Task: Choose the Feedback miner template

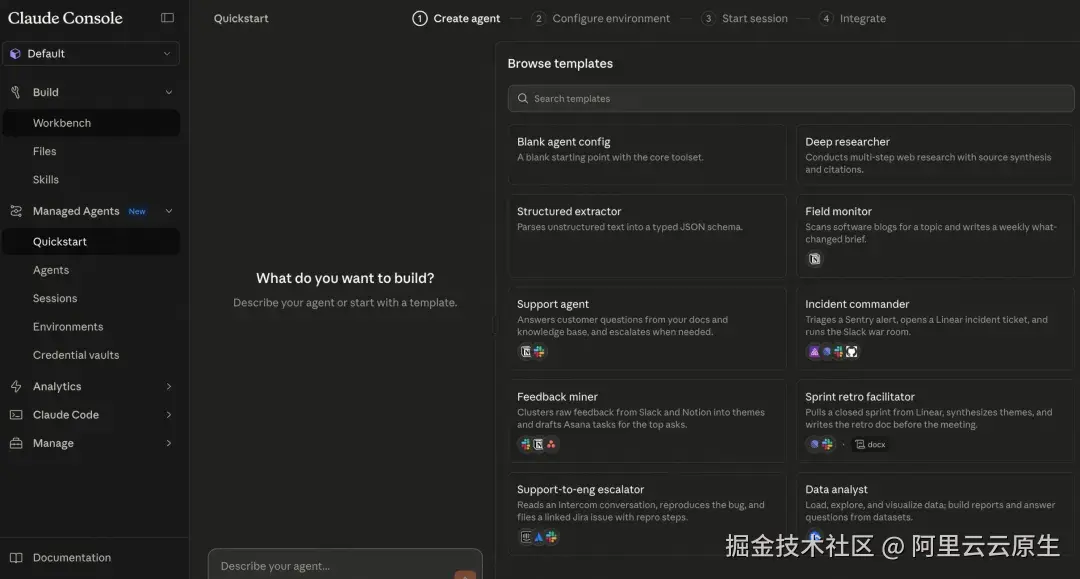Action: coord(647,421)
